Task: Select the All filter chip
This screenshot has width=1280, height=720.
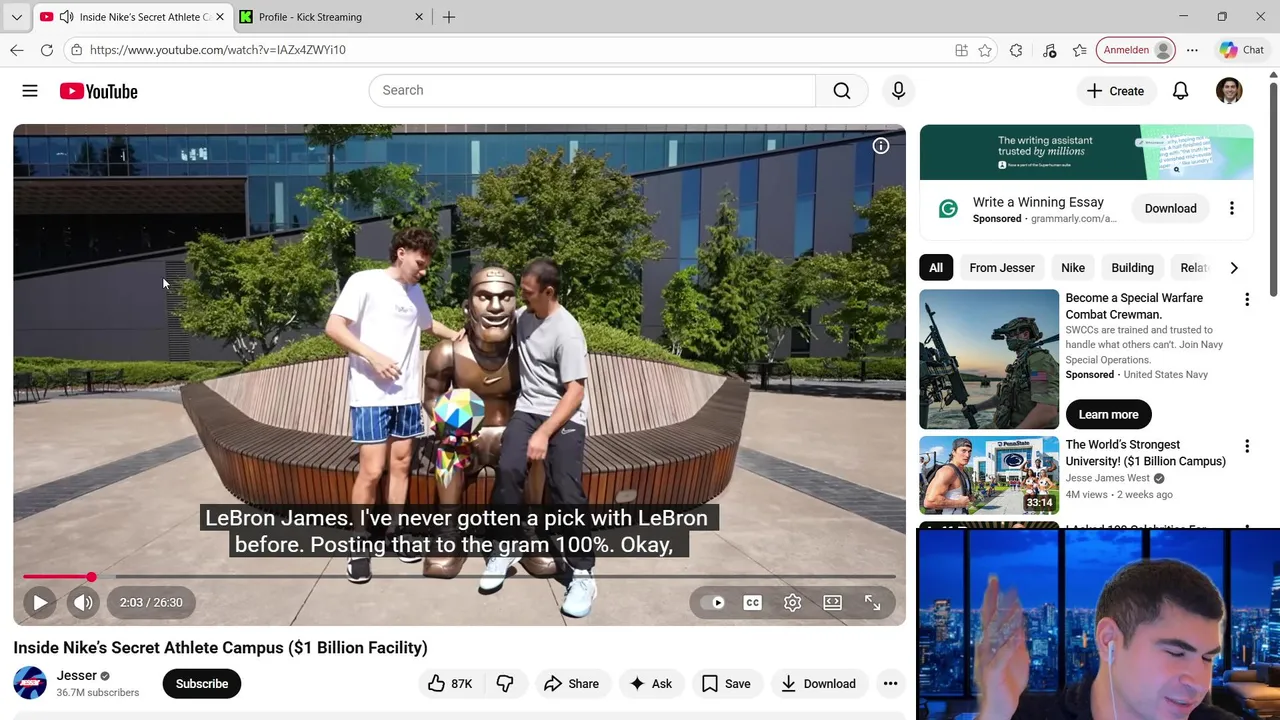Action: coord(936,268)
